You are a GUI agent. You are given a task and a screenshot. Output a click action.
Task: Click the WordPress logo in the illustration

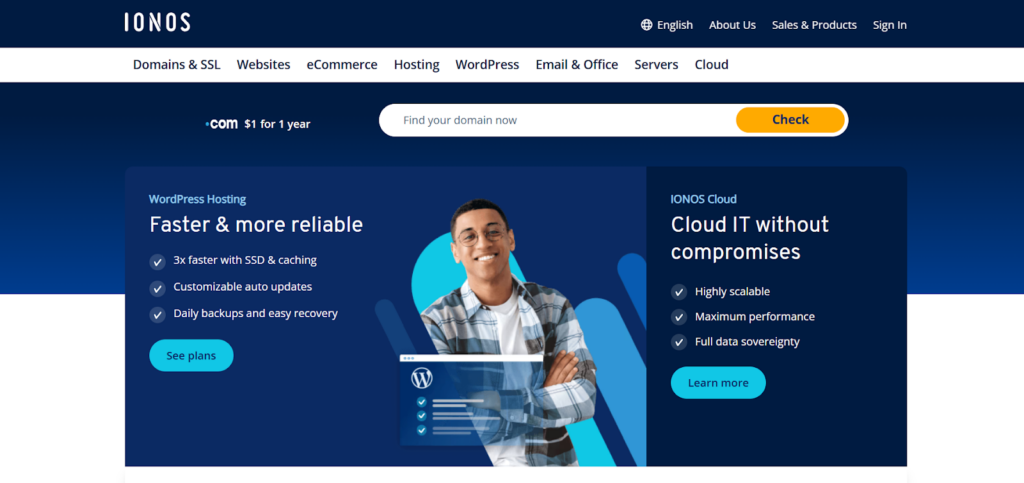pyautogui.click(x=422, y=378)
